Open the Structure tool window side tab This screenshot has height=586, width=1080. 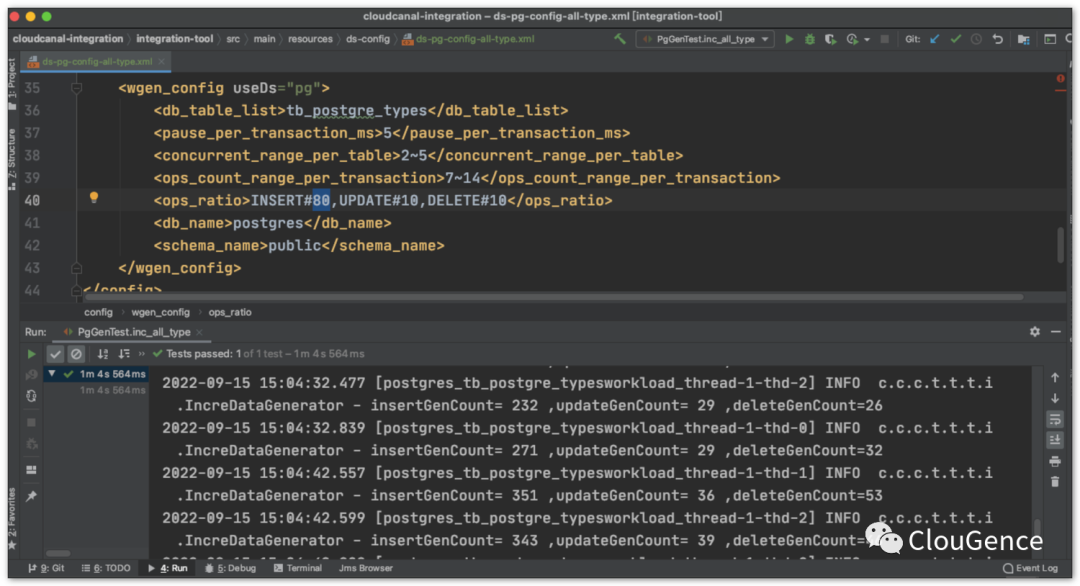(12, 158)
